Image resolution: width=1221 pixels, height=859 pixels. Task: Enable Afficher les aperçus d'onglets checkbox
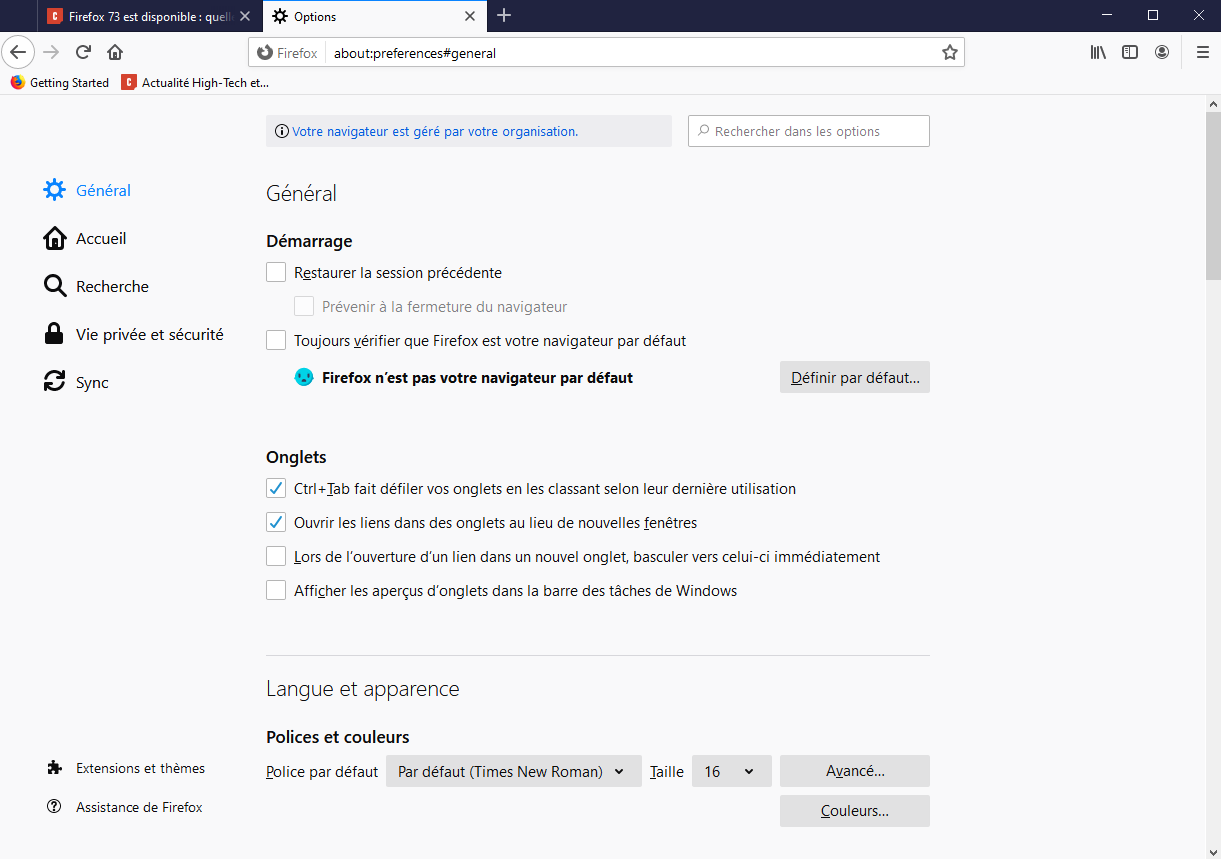coord(276,591)
